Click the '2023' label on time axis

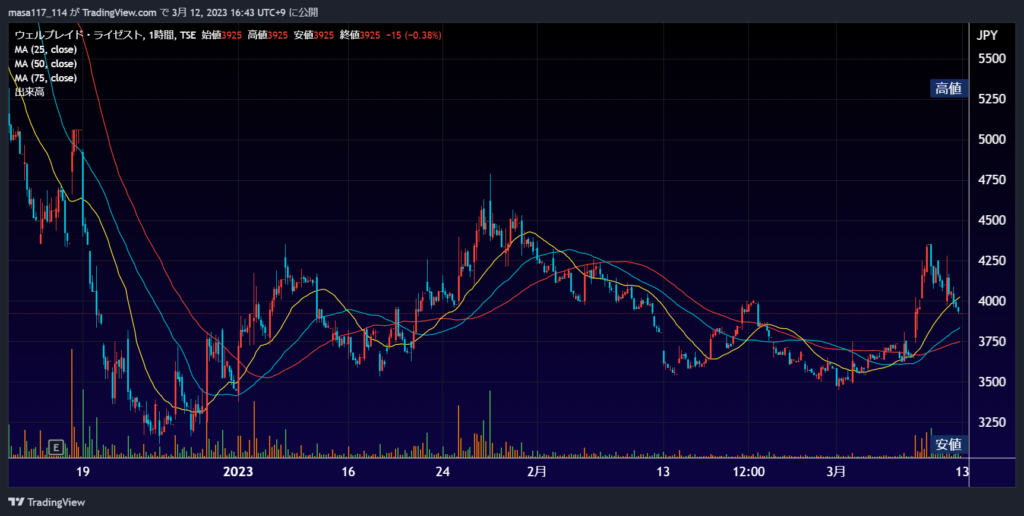click(239, 472)
